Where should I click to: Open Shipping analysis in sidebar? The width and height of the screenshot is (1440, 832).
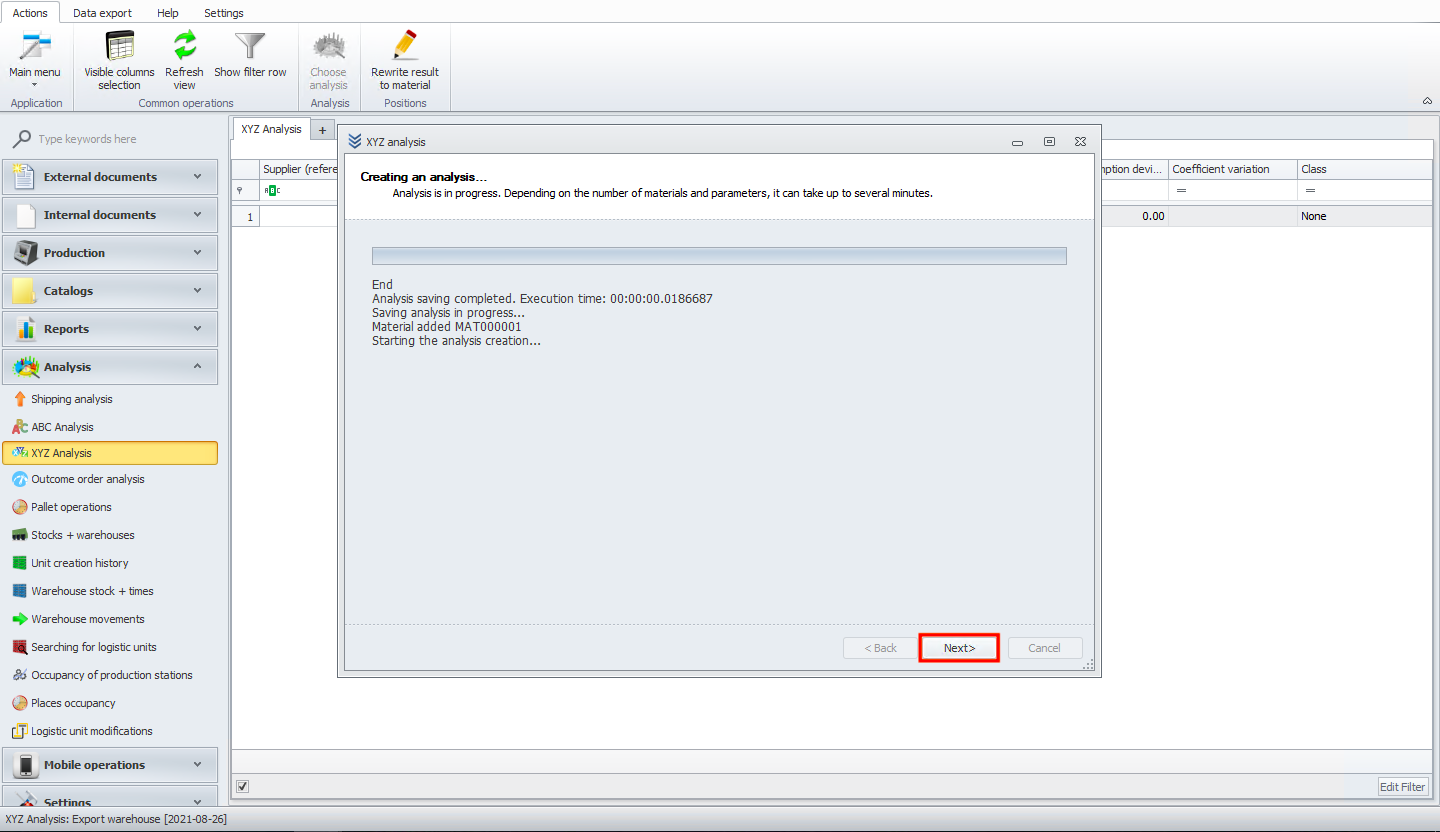click(72, 399)
